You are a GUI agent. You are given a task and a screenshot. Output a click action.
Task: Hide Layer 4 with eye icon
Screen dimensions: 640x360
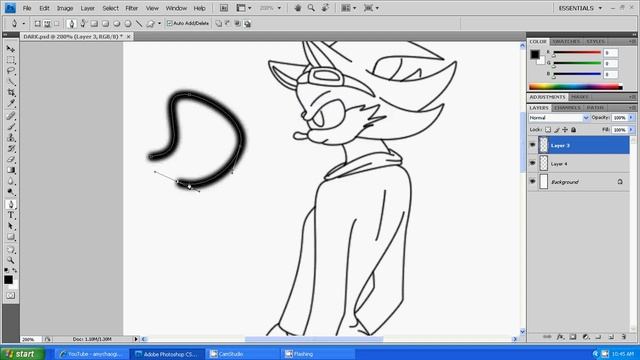532,163
